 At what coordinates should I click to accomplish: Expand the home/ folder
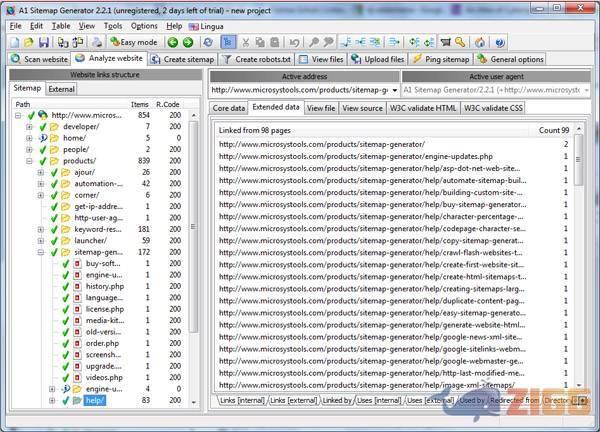coord(29,138)
